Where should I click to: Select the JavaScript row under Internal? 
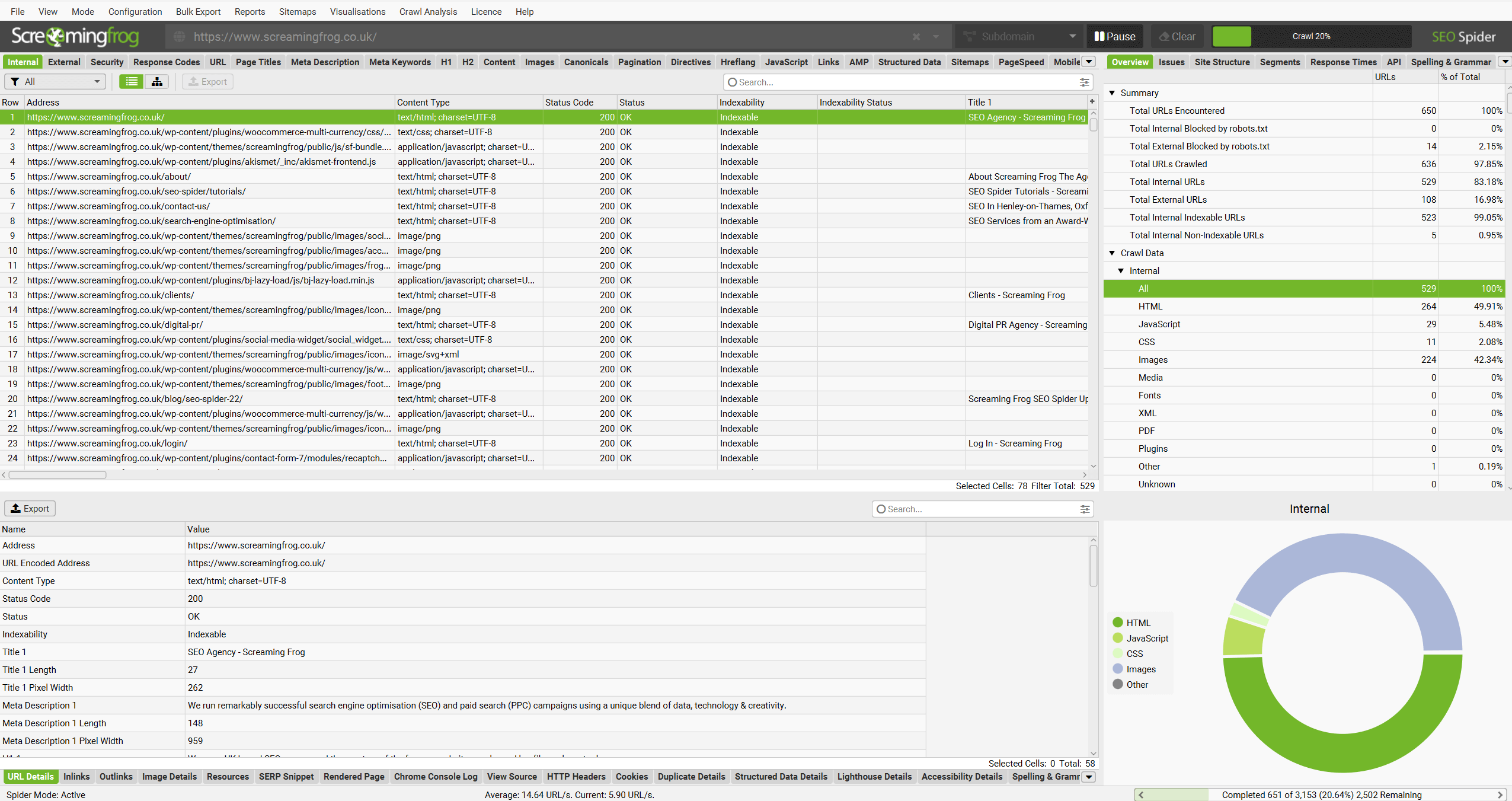point(1303,324)
